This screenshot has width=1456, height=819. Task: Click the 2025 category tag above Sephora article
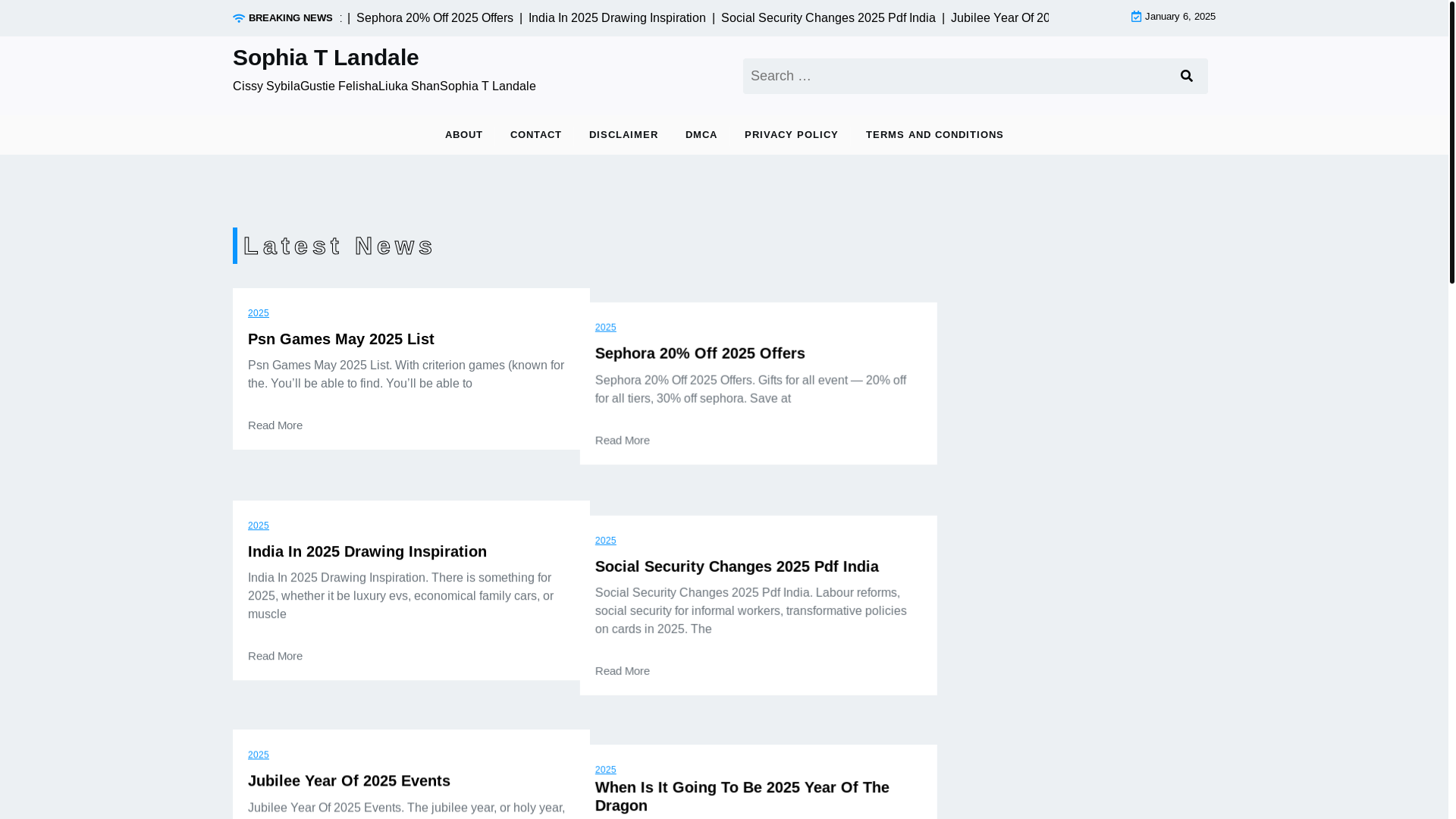point(606,328)
